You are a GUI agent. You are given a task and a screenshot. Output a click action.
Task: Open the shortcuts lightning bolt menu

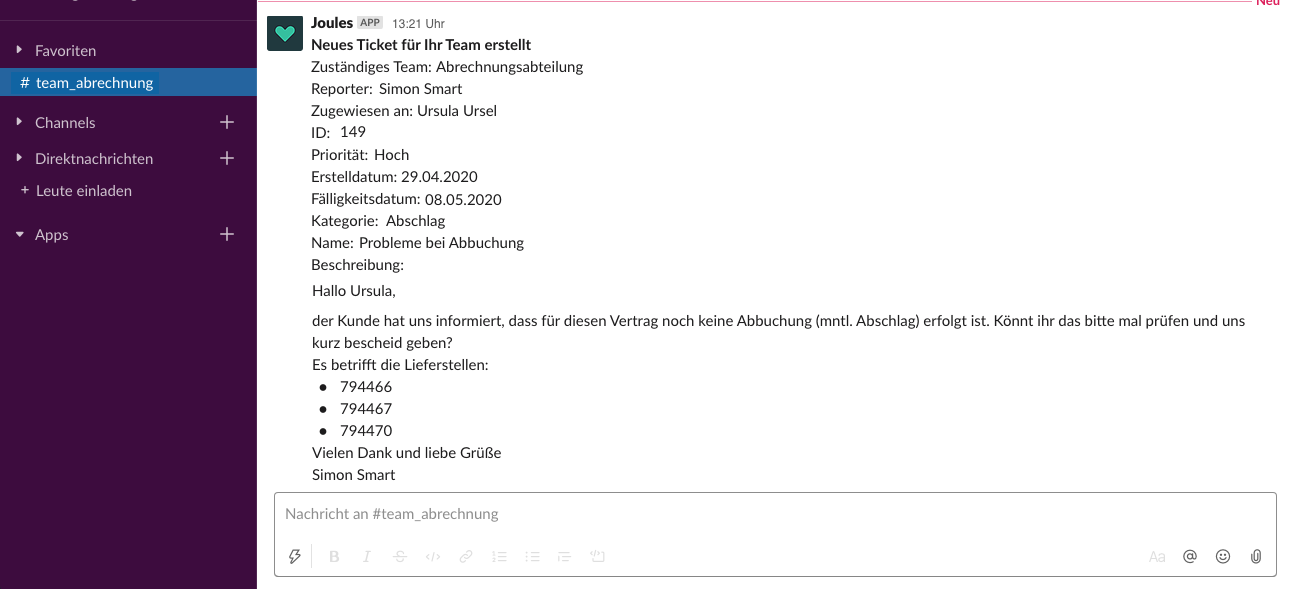(x=295, y=557)
